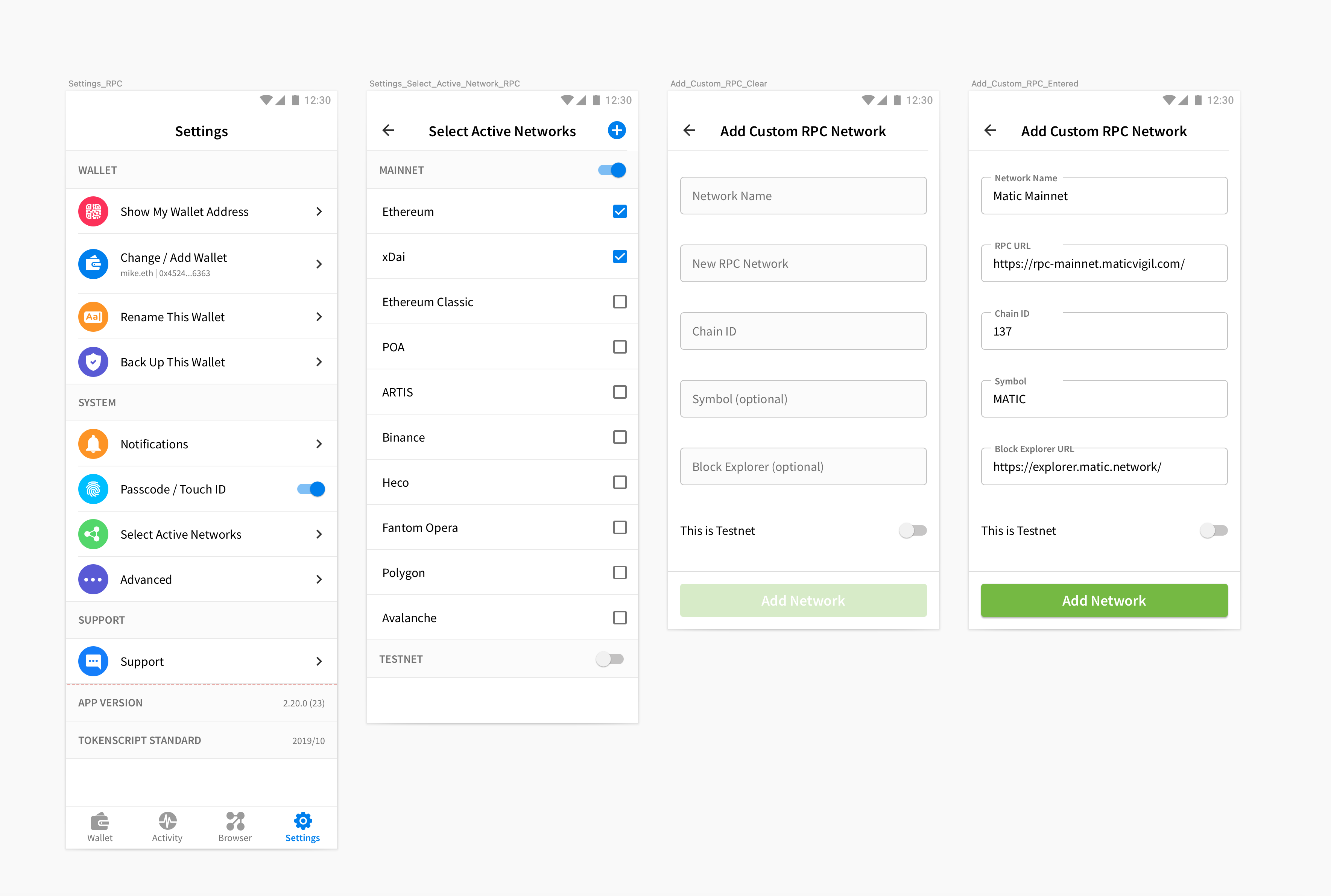Open Support options via chevron
Viewport: 1331px width, 896px height.
pyautogui.click(x=319, y=661)
